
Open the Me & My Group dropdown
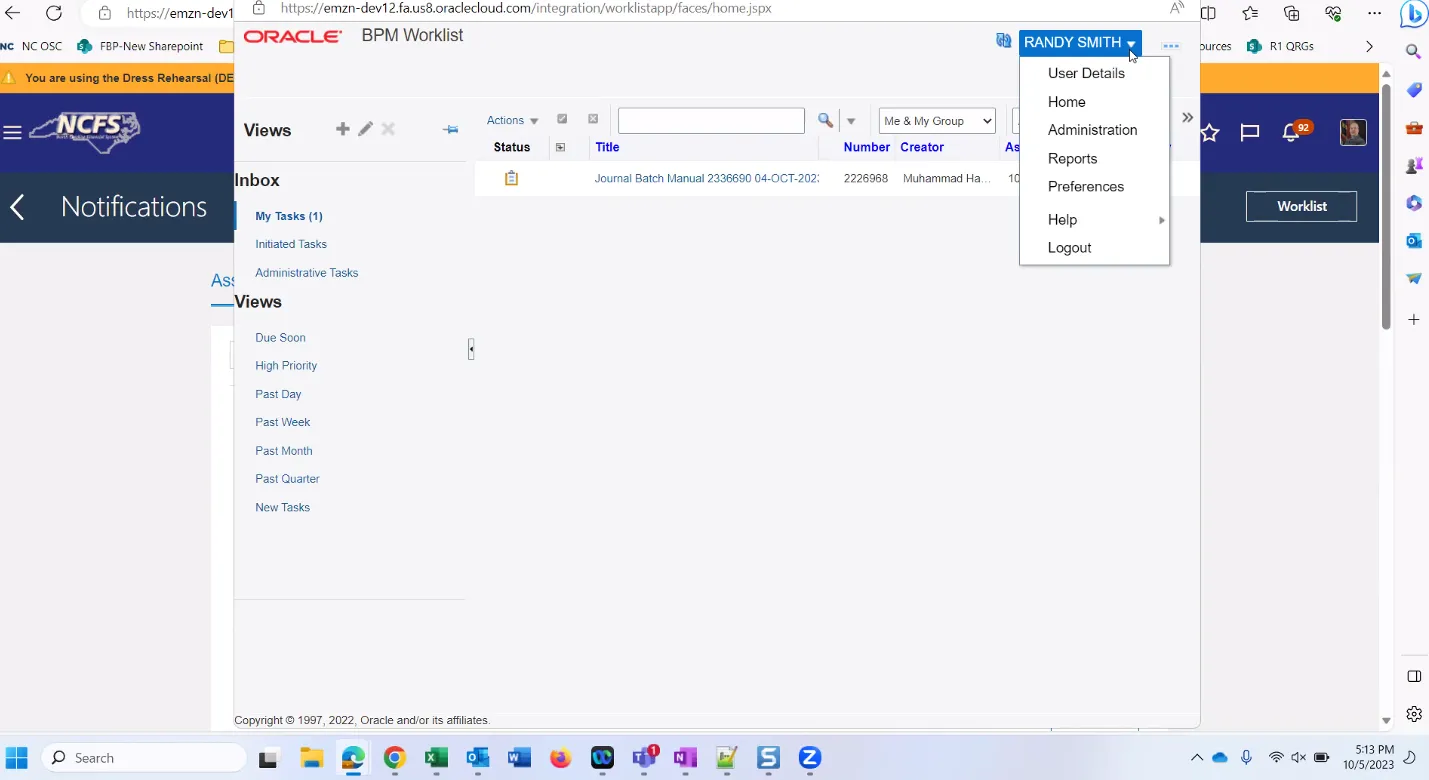pos(936,121)
